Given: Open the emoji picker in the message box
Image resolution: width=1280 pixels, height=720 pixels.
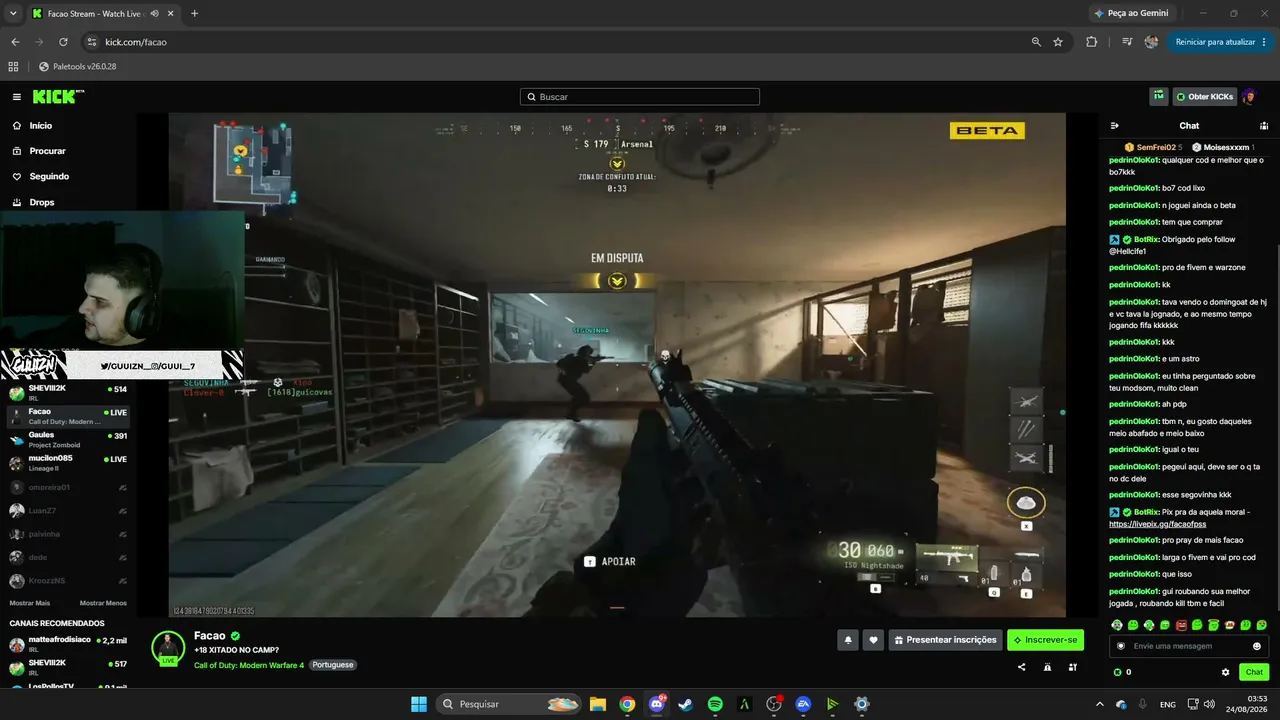Looking at the screenshot, I should point(1257,646).
